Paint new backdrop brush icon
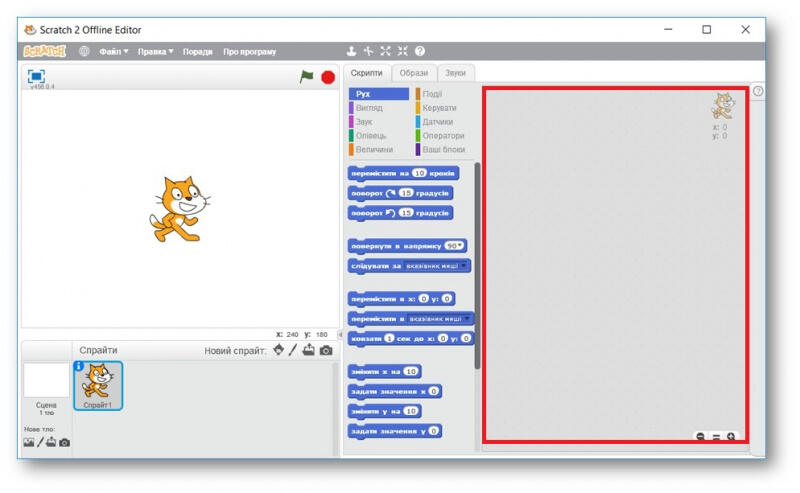Viewport: 800px width, 493px height. [40, 442]
